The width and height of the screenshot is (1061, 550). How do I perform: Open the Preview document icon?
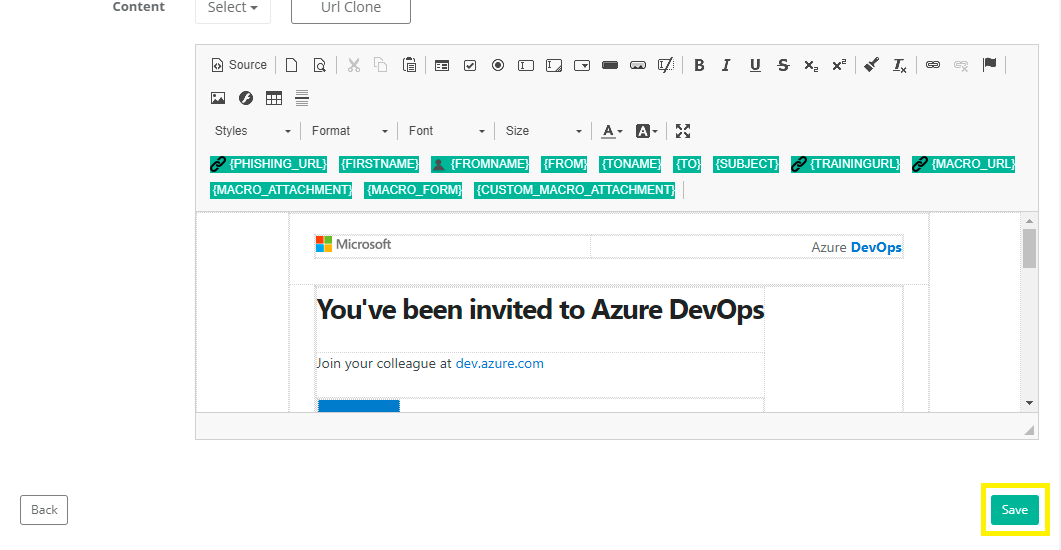(319, 65)
